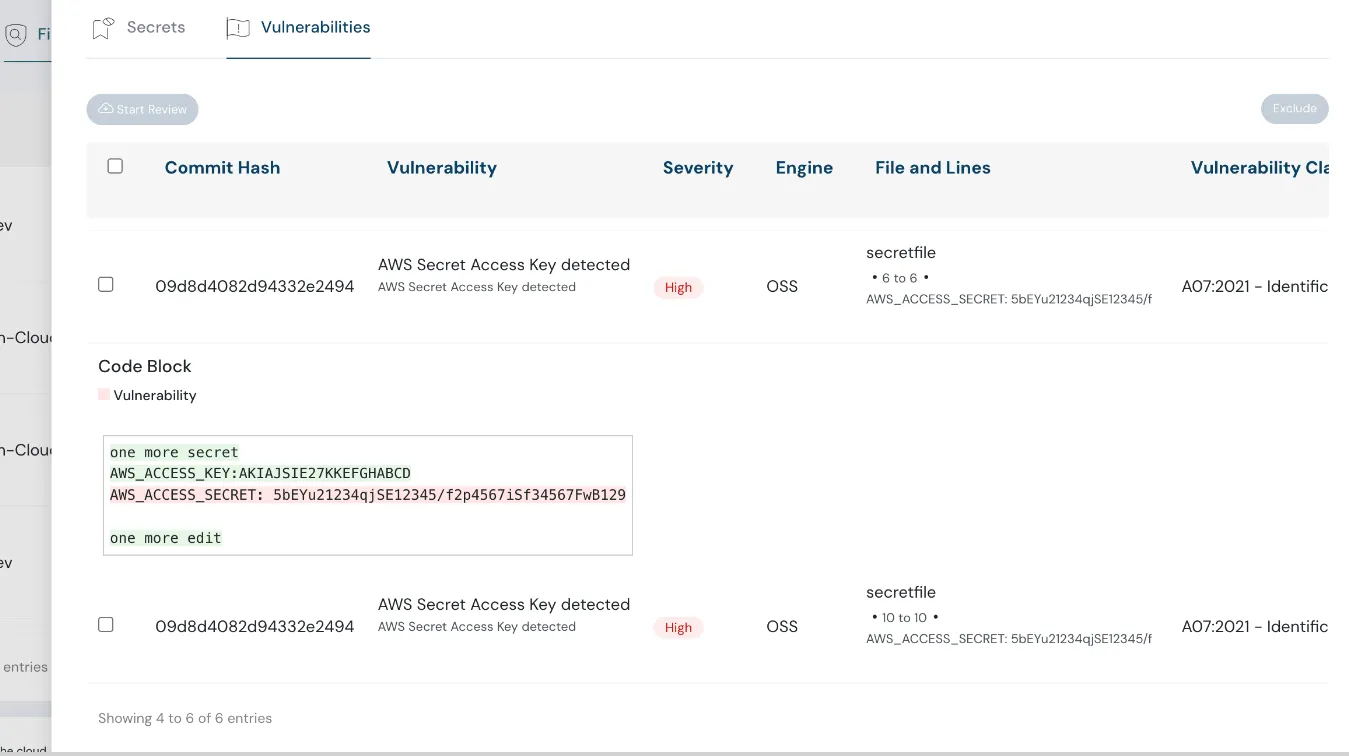Sort the table by the Severity column

tap(698, 167)
